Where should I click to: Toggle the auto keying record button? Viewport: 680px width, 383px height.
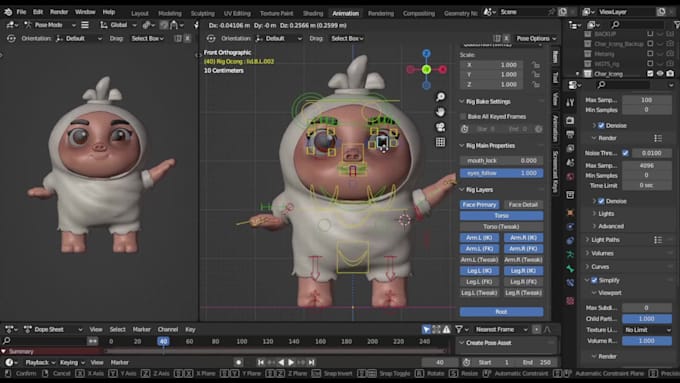238,362
